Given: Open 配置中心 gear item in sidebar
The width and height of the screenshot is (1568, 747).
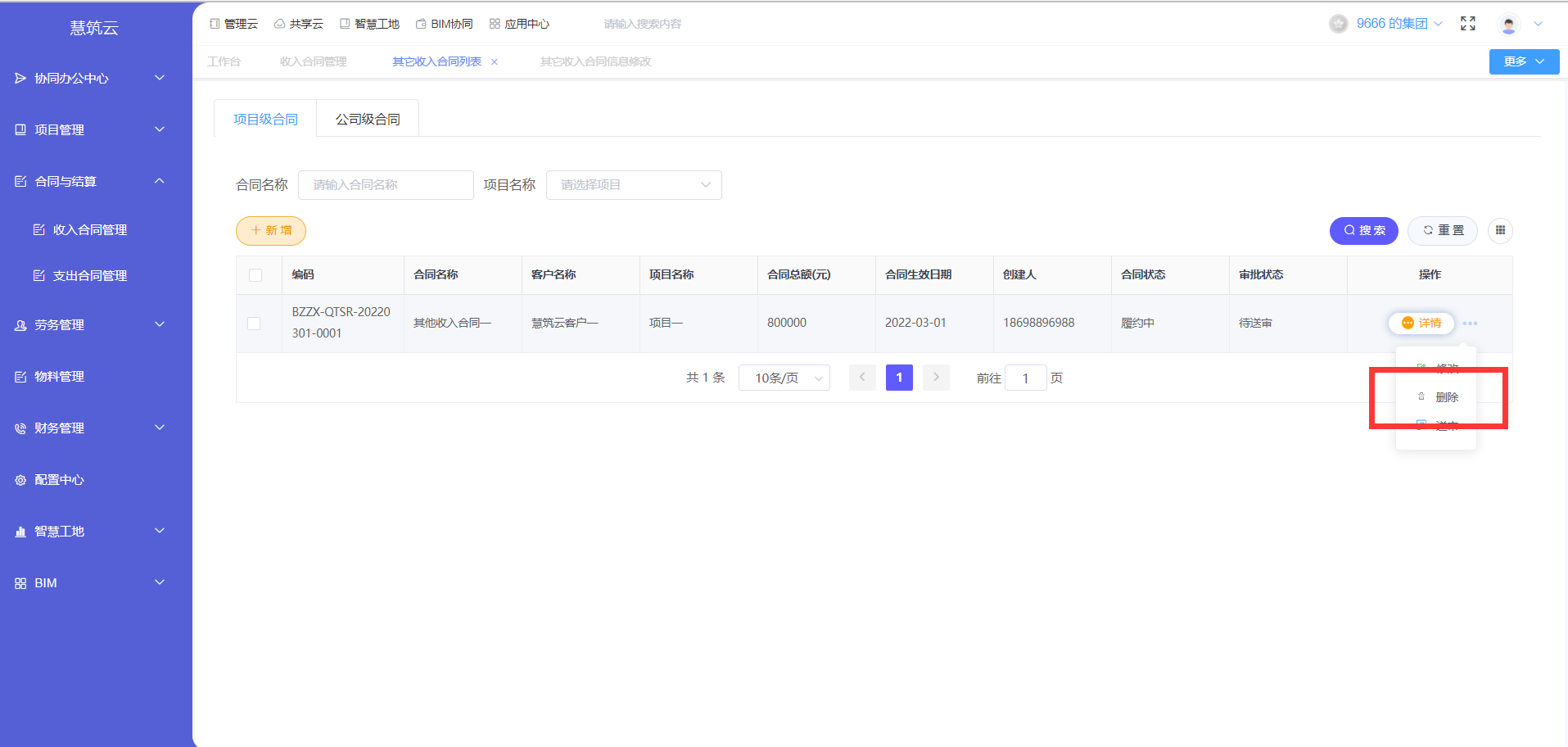Looking at the screenshot, I should click(x=50, y=480).
